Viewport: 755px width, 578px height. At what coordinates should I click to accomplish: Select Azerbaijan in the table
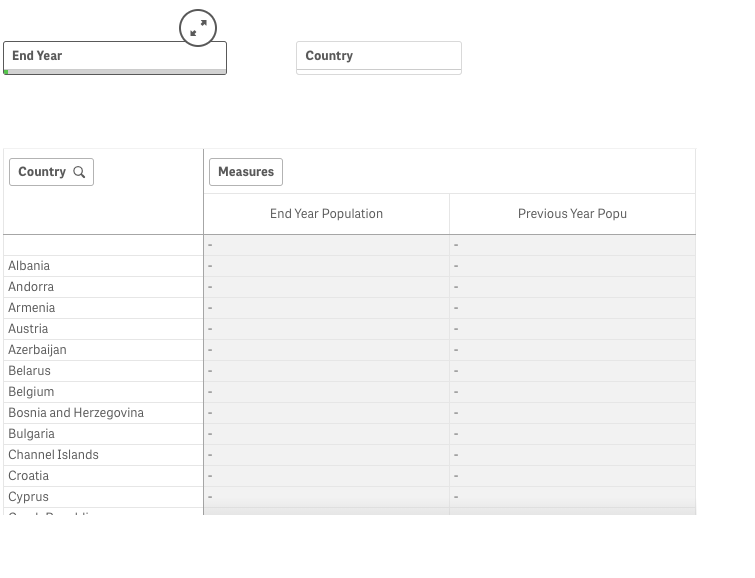point(37,350)
